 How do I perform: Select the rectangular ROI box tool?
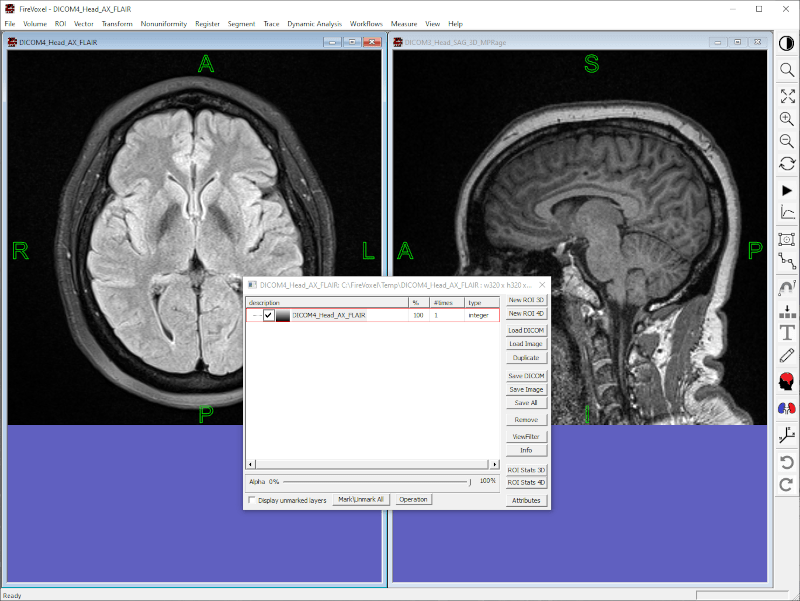(x=787, y=239)
